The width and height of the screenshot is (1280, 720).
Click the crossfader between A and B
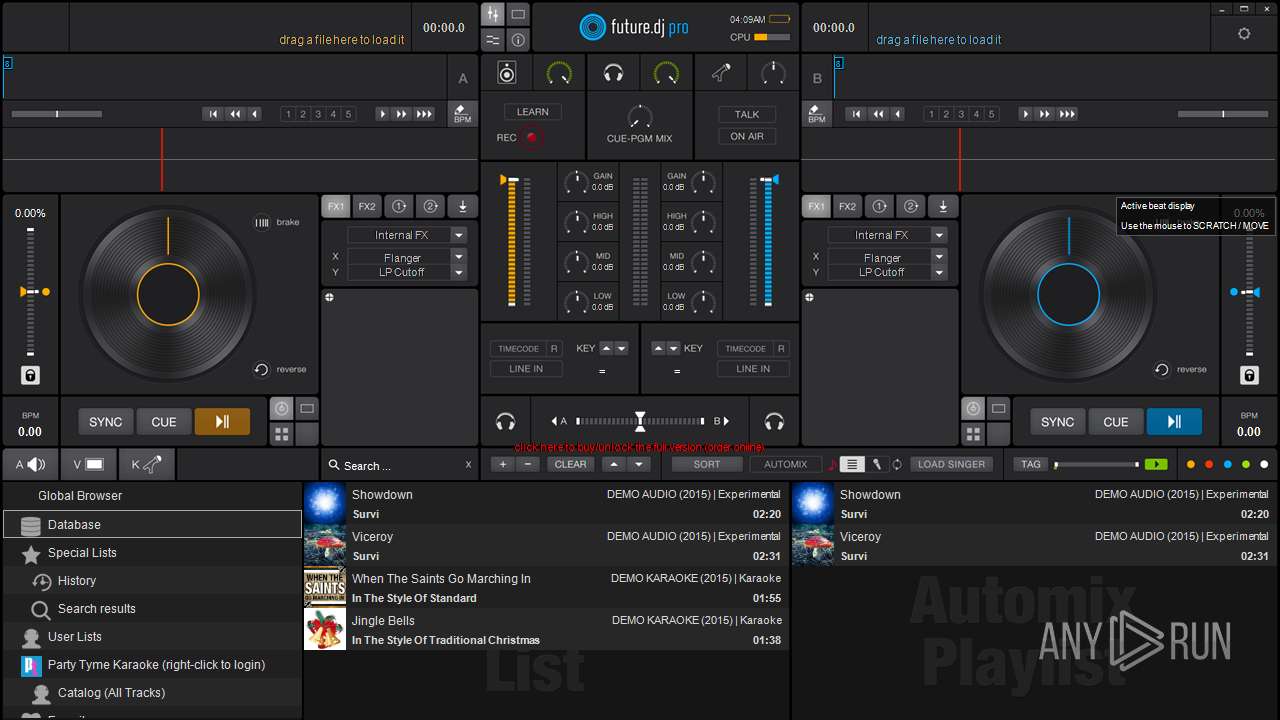pyautogui.click(x=640, y=421)
